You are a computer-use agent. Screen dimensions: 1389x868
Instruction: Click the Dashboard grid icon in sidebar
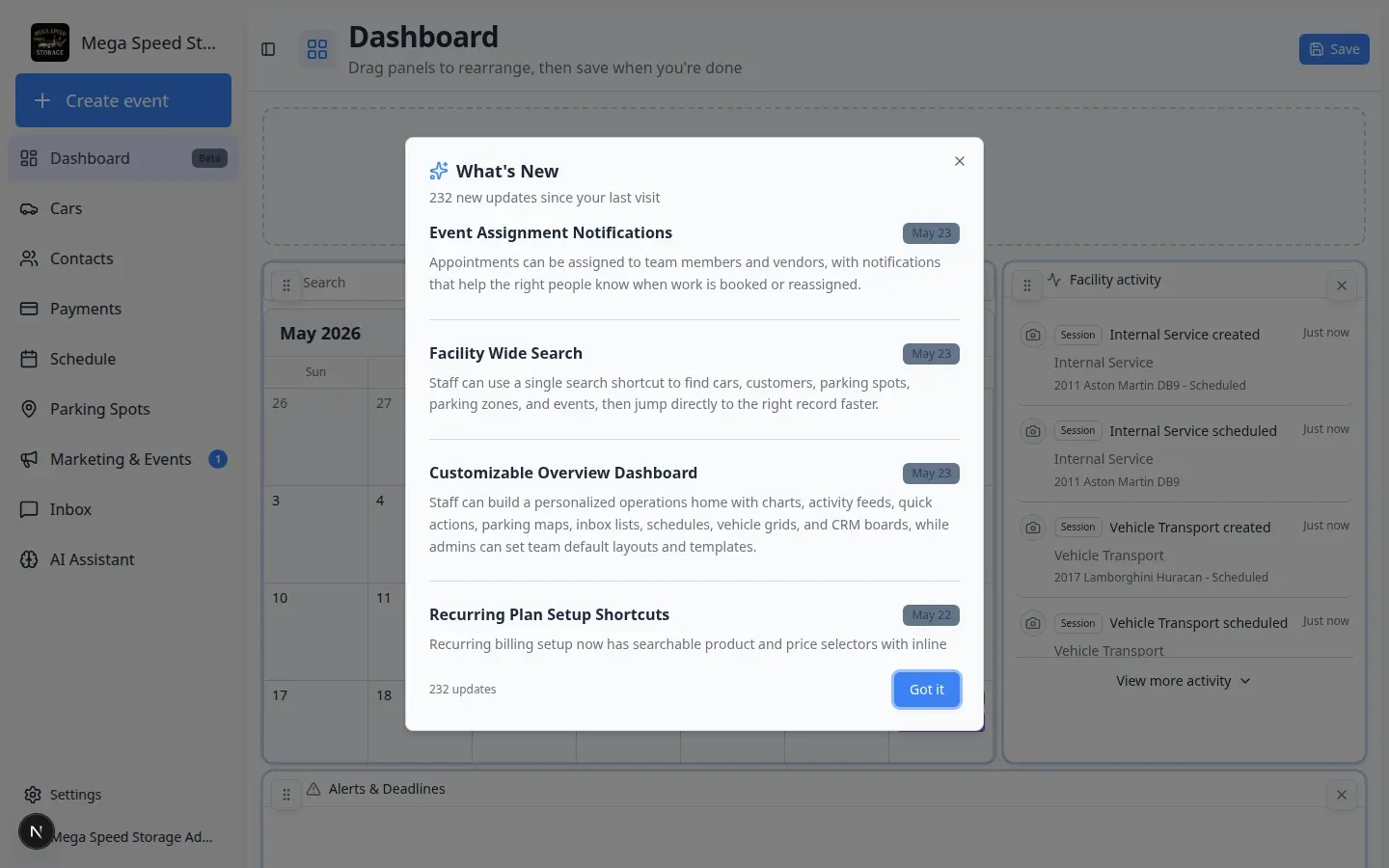tap(29, 158)
